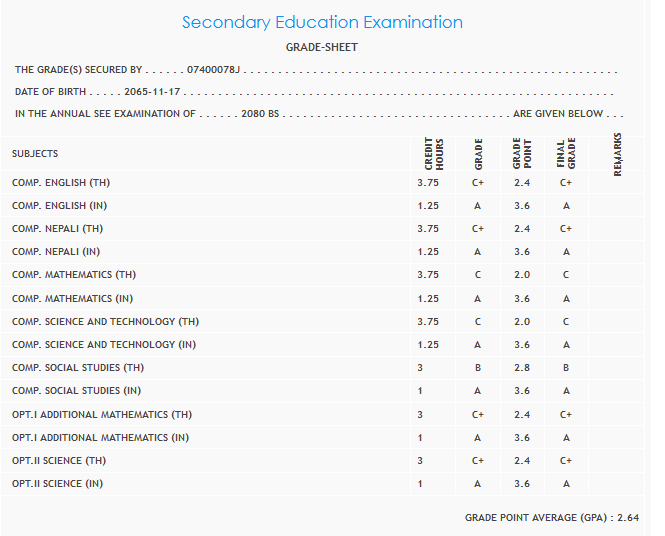Click COMP. SCIENCE AND TECHNOLOGY (IN) label
This screenshot has width=665, height=536.
[105, 345]
